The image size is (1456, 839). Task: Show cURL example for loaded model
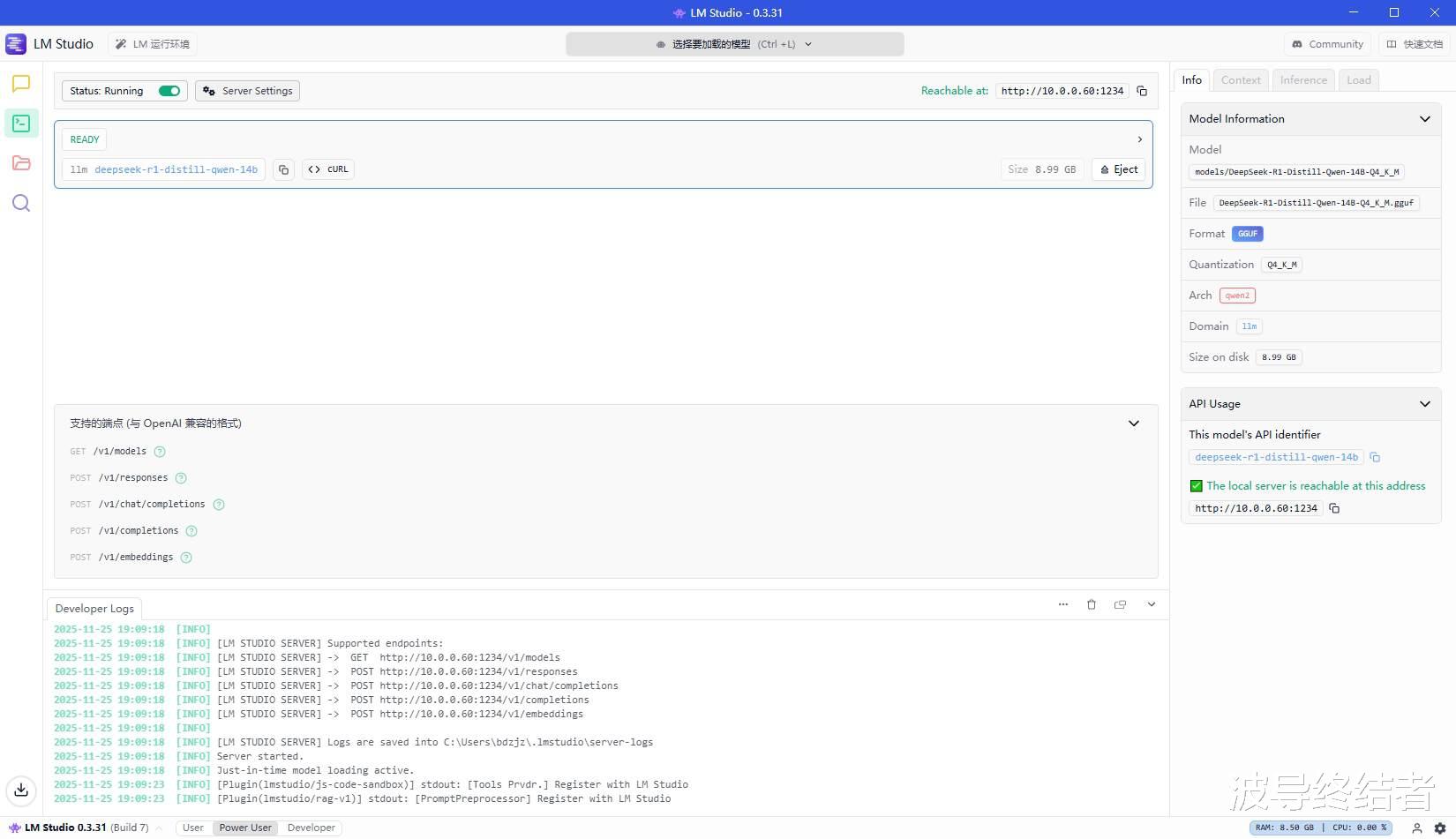[328, 169]
